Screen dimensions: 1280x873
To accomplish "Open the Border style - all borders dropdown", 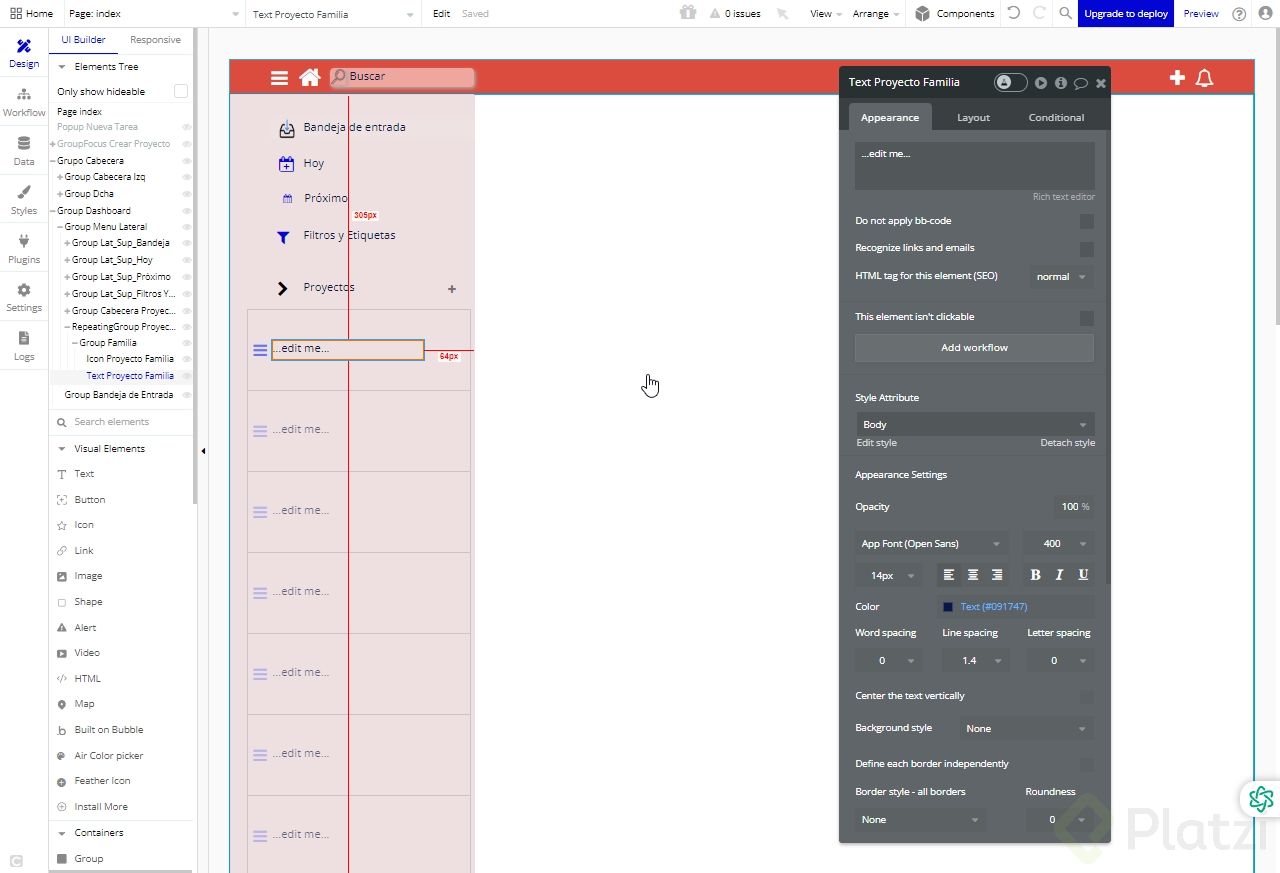I will (920, 820).
